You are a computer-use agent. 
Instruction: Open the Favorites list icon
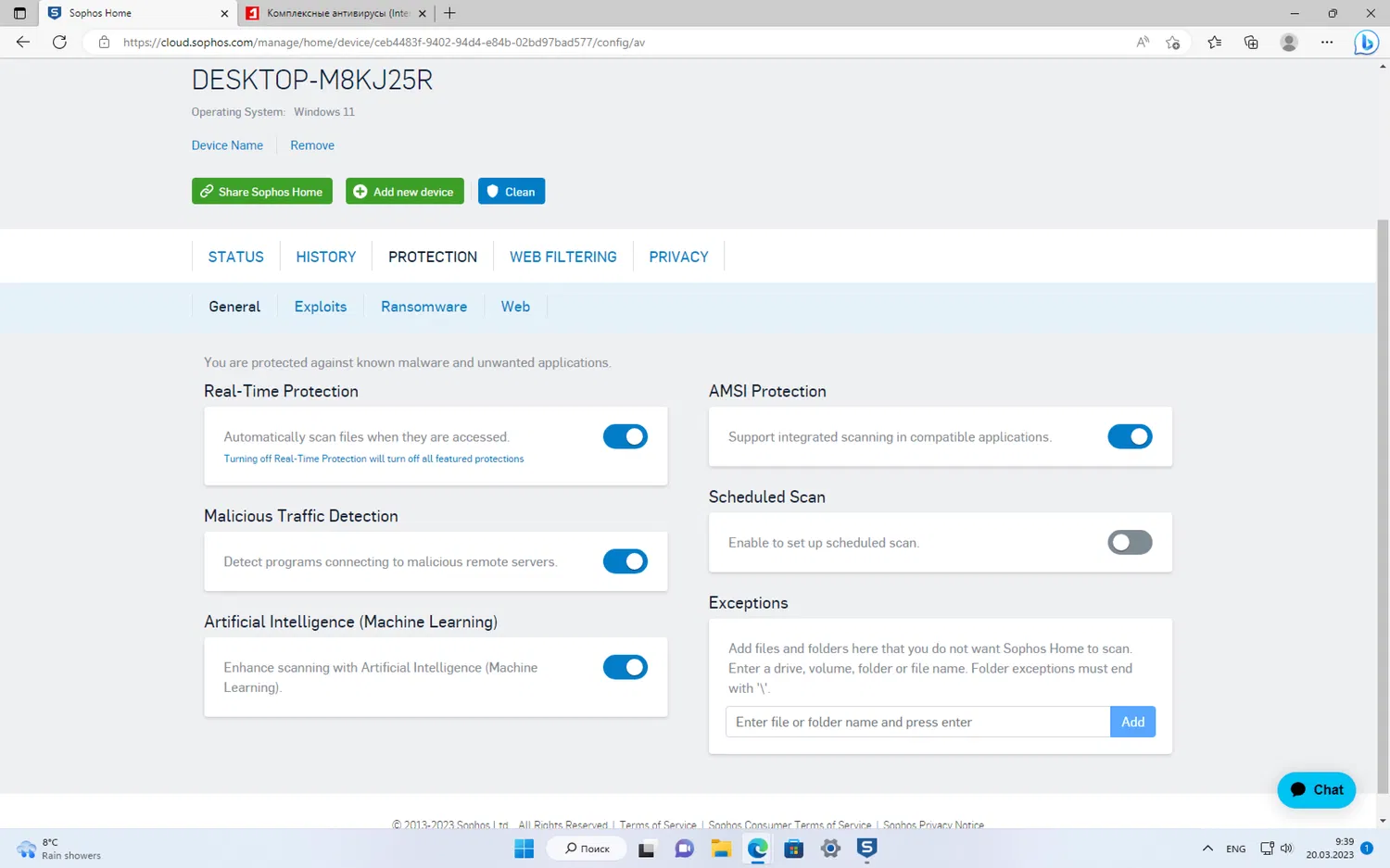[x=1215, y=42]
